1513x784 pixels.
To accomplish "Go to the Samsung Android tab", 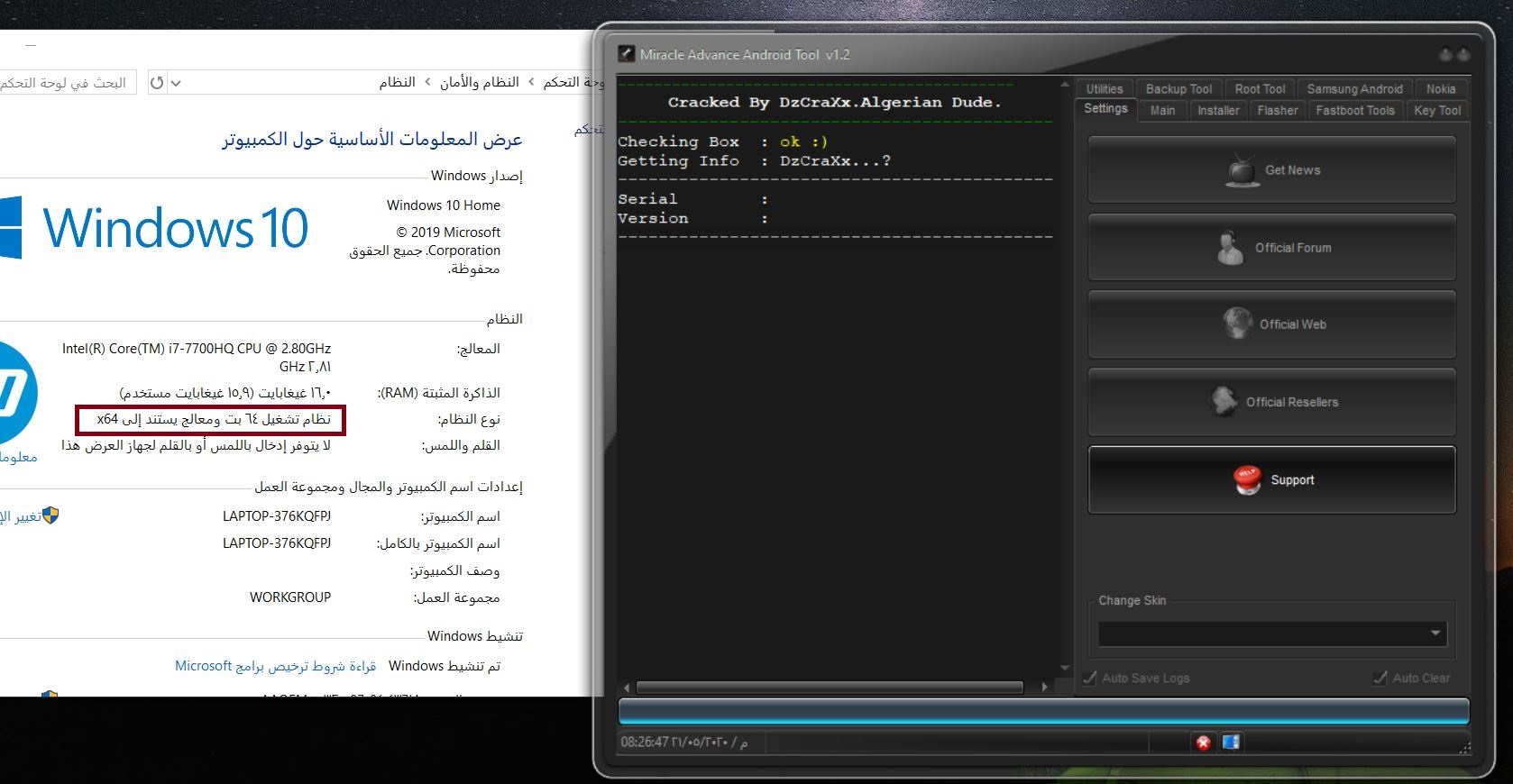I will (1354, 89).
